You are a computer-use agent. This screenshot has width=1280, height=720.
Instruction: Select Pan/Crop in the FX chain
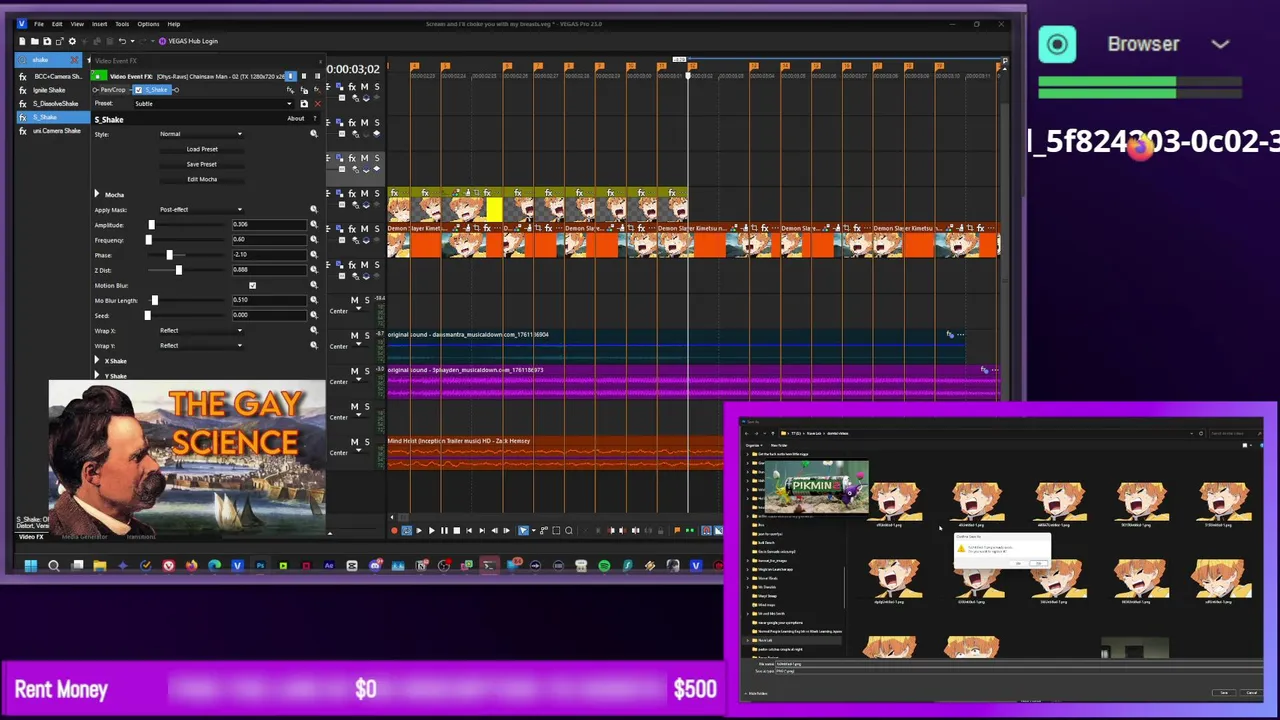[113, 90]
